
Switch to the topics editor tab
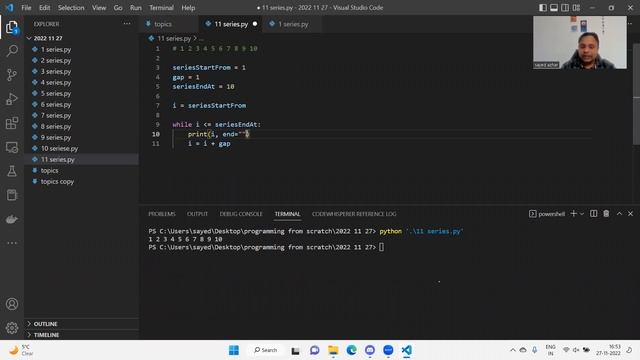[169, 24]
